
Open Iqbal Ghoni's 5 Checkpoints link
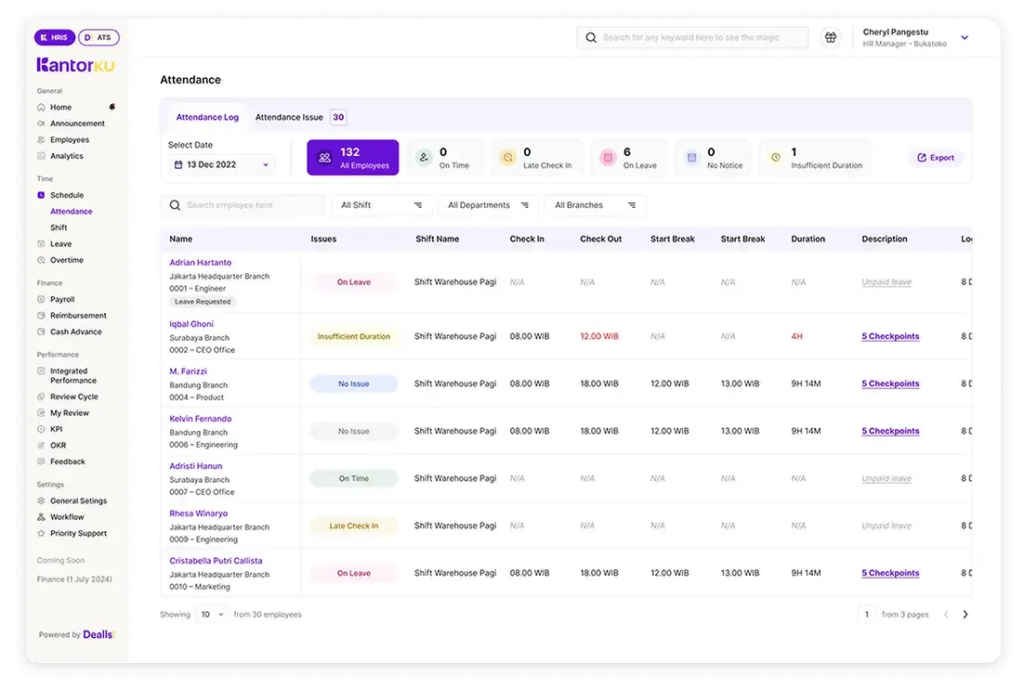point(889,336)
